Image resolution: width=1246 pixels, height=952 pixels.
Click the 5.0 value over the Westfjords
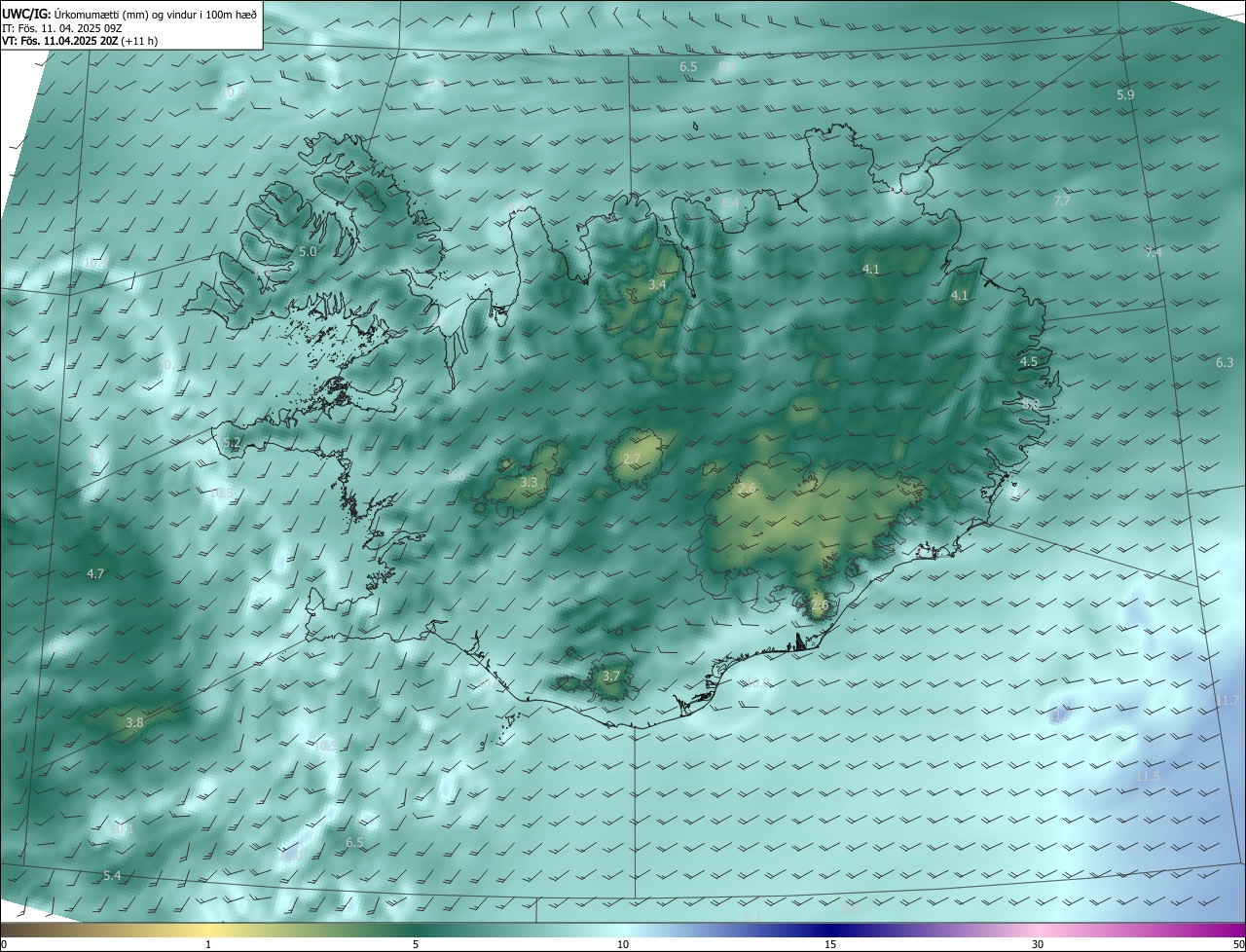[308, 251]
